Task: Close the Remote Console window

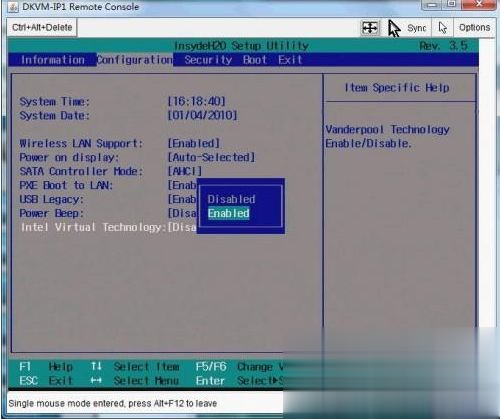Action: (x=479, y=5)
